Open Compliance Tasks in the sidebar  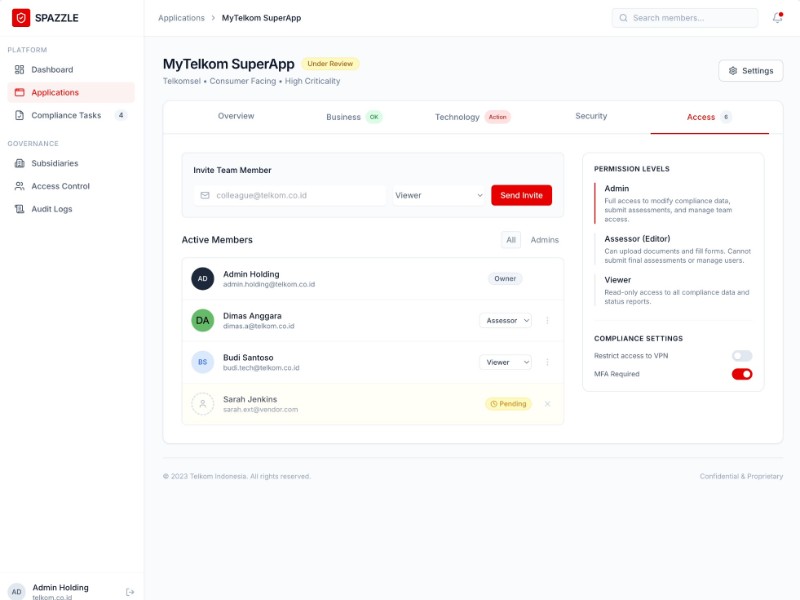click(x=66, y=115)
